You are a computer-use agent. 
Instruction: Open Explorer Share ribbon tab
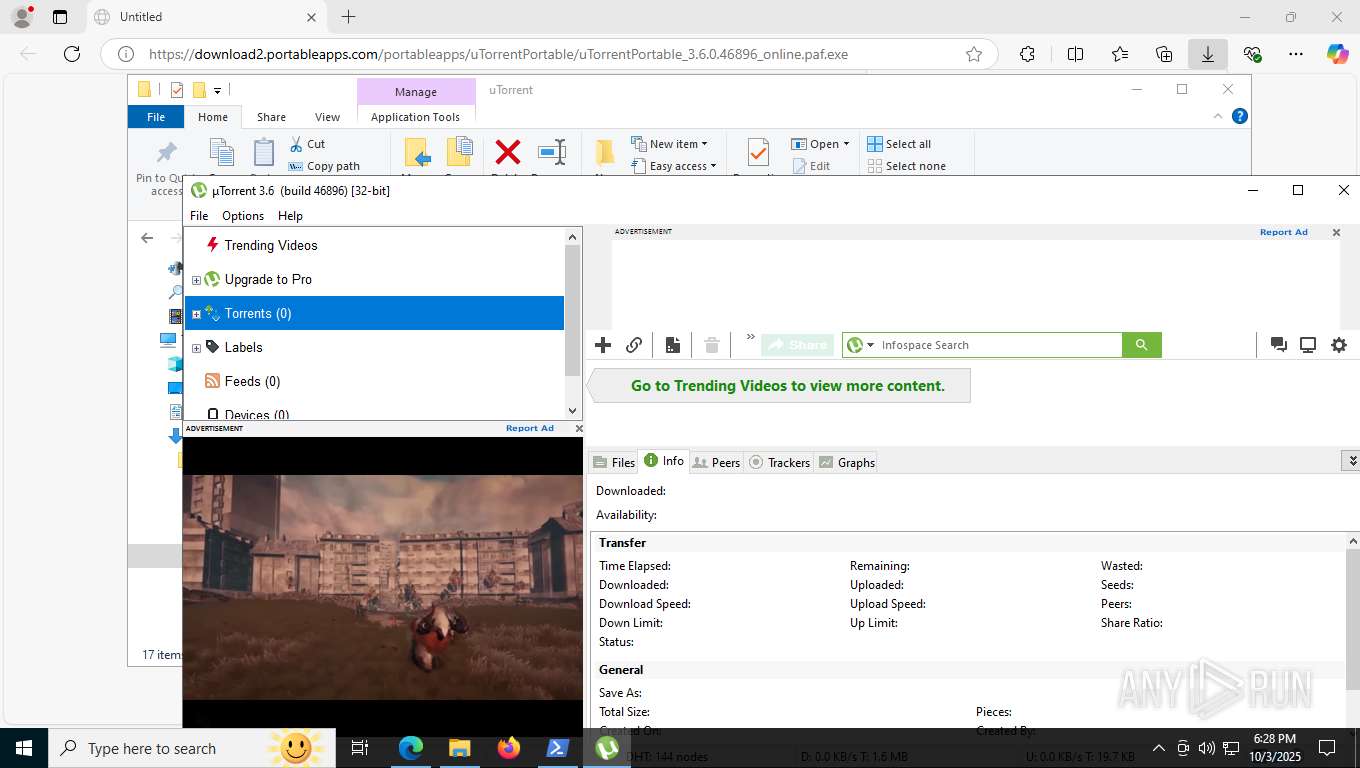pyautogui.click(x=271, y=117)
